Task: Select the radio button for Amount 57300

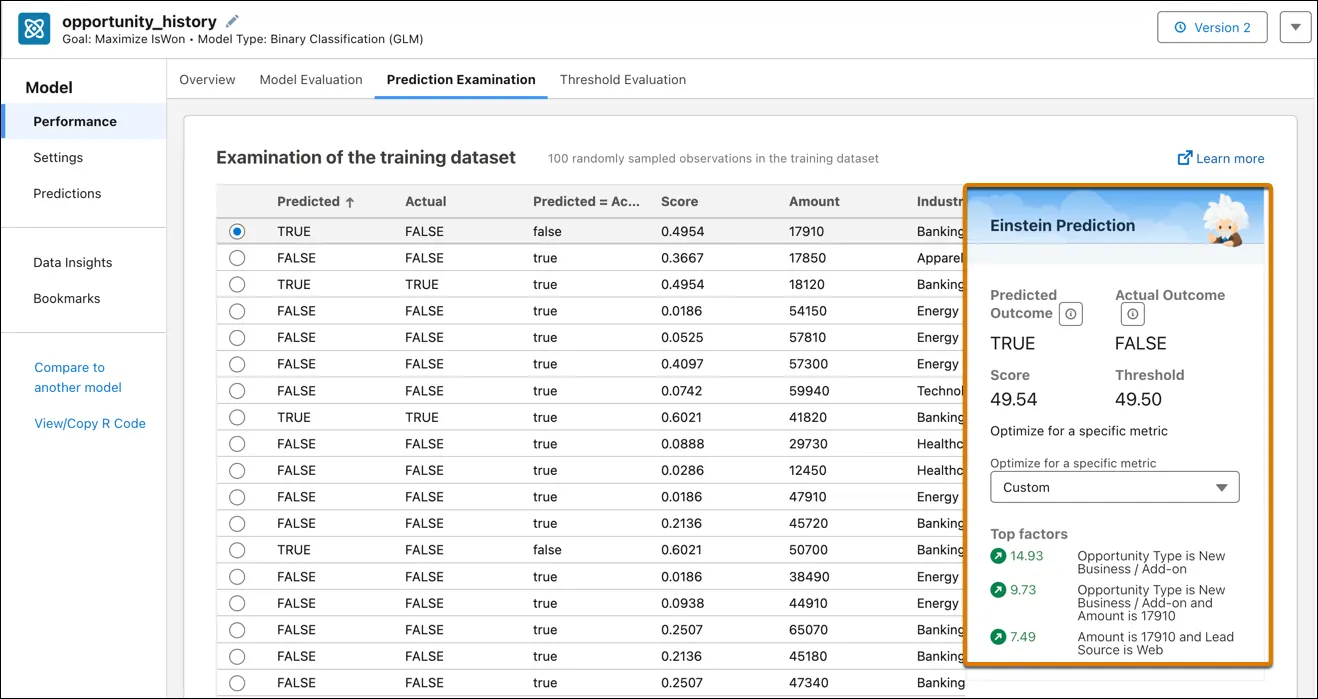Action: (x=237, y=364)
